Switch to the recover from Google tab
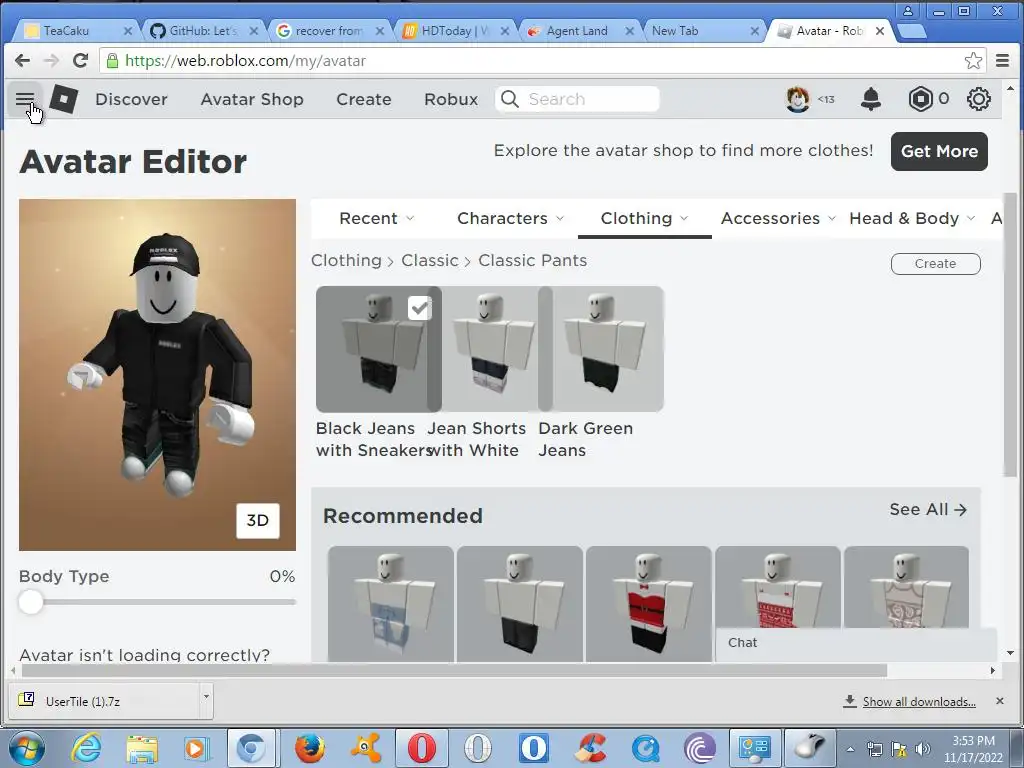Image resolution: width=1024 pixels, height=768 pixels. [328, 31]
